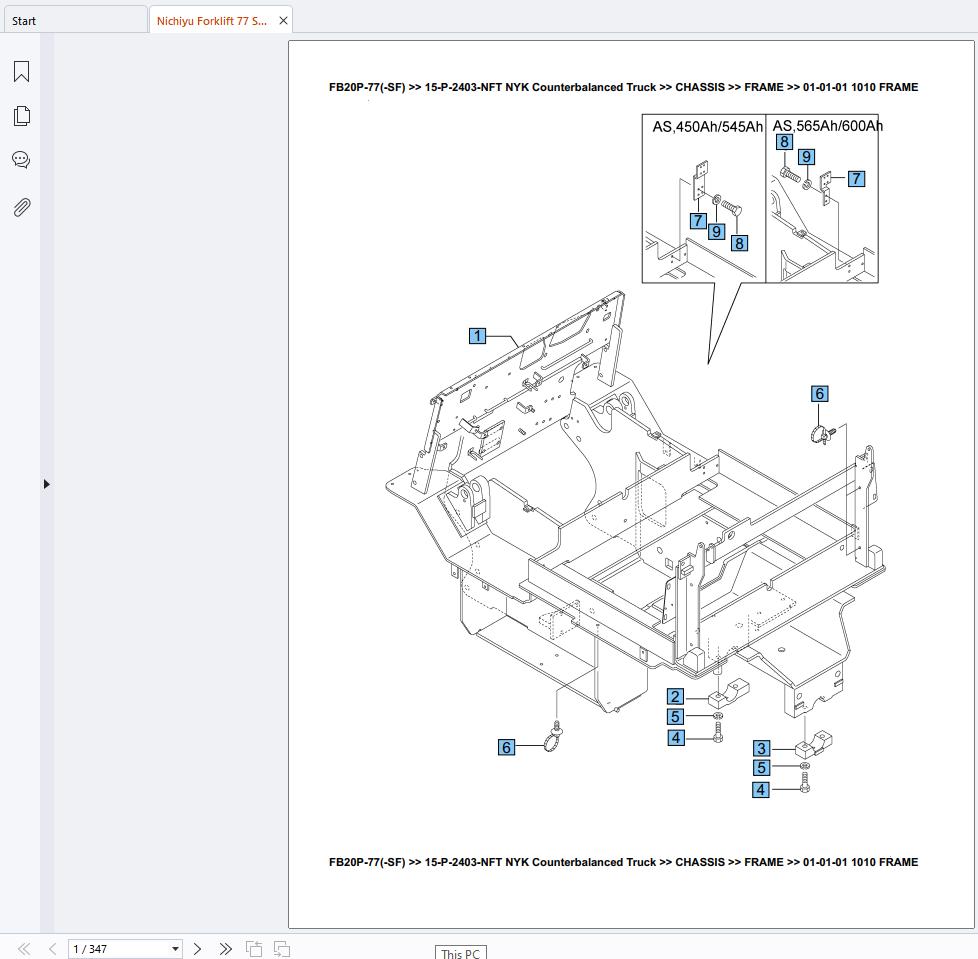Click the bottom page footer FB20P-77(-SF) breadcrumb text
Screen dimensions: 978x959
coord(623,862)
